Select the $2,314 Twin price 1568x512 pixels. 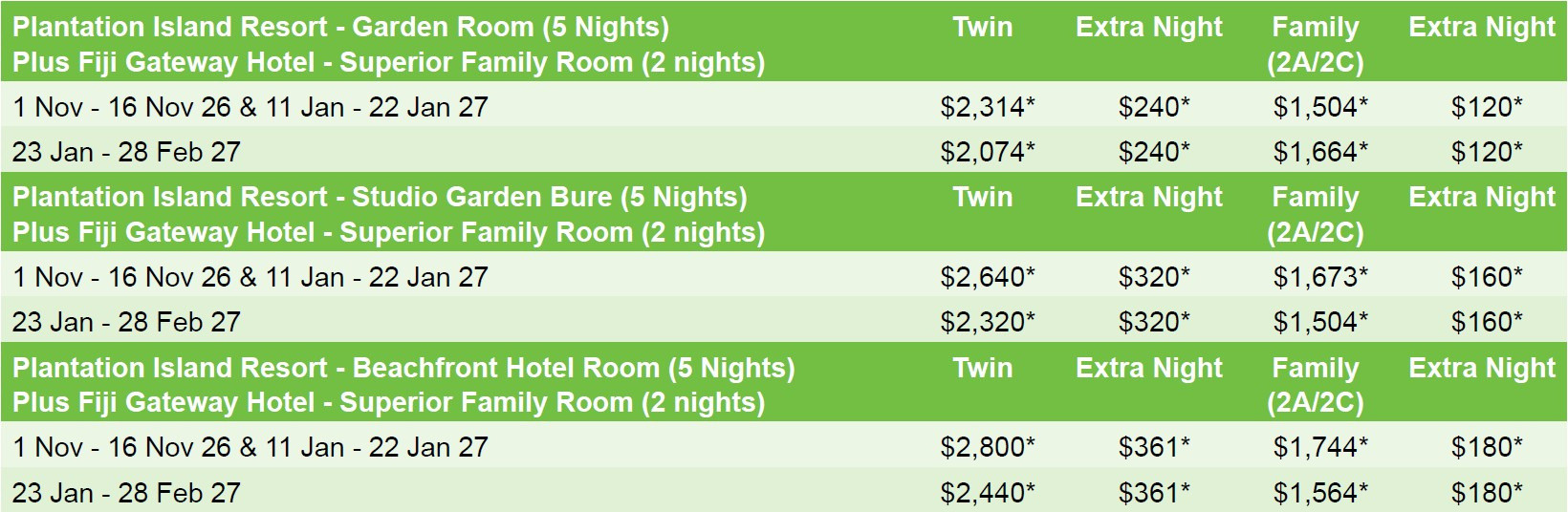[987, 107]
